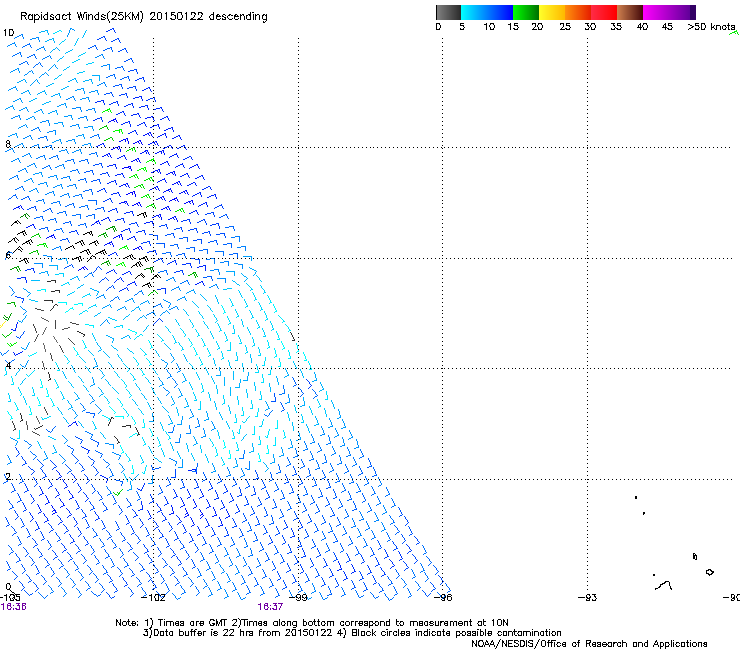The height and width of the screenshot is (650, 740).
Task: Click the '>50 knots' legend label
Action: [711, 27]
